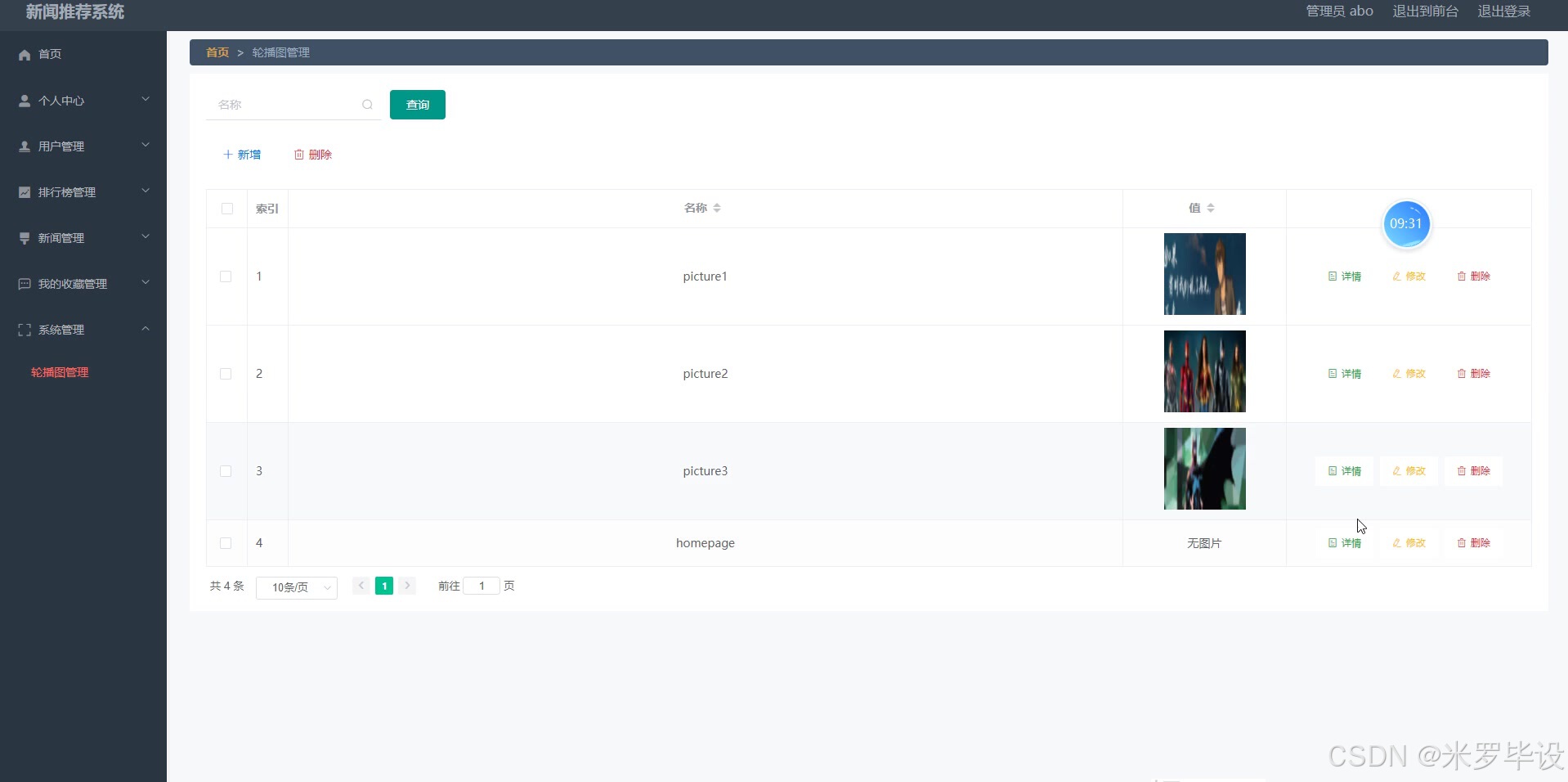This screenshot has width=1568, height=782.
Task: Select the 轮播图管理 submenu item
Action: (60, 372)
